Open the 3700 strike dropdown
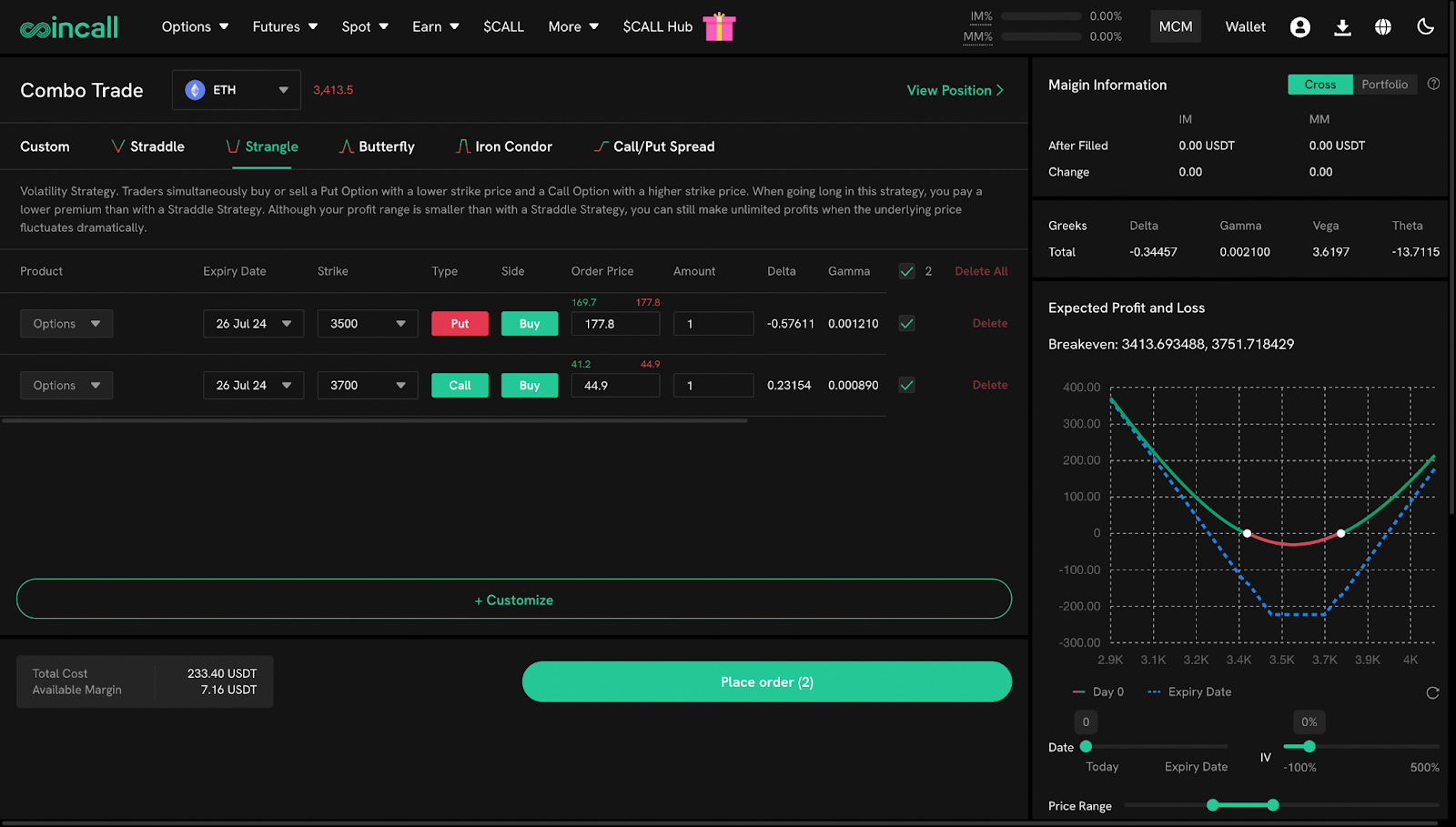Screen dimensions: 1456x827 [x=368, y=386]
